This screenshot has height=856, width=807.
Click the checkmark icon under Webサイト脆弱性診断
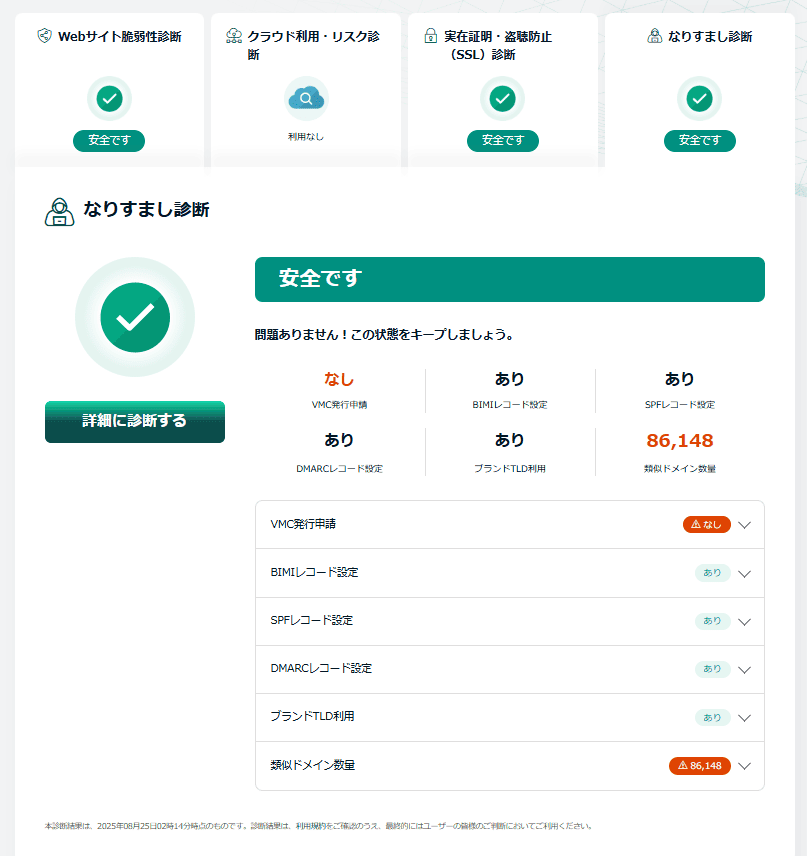pyautogui.click(x=109, y=98)
